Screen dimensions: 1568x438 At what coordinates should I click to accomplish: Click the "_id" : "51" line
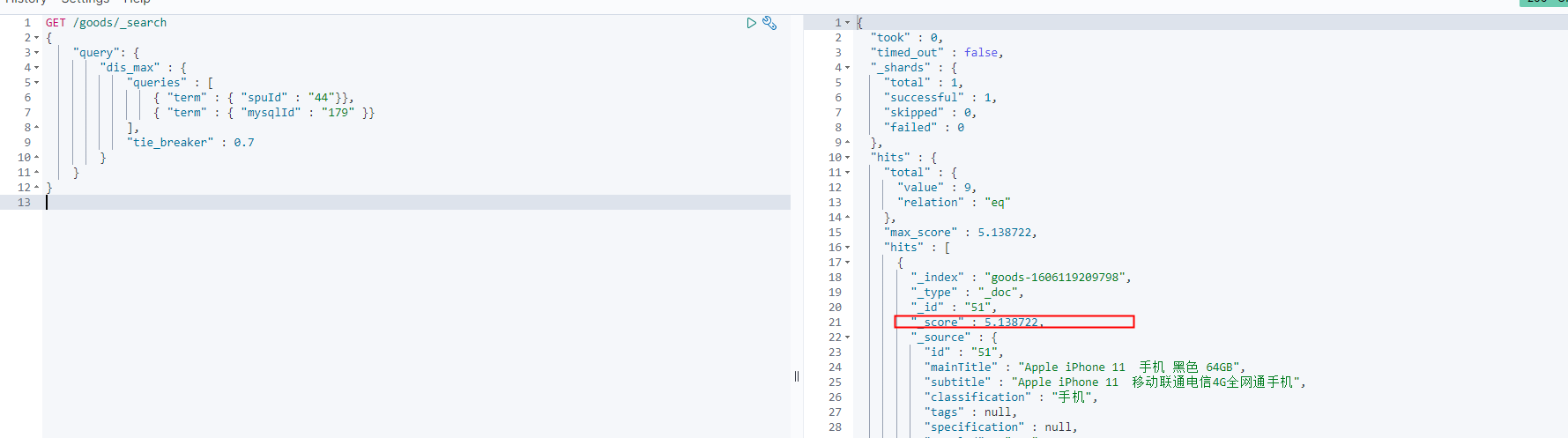[954, 308]
